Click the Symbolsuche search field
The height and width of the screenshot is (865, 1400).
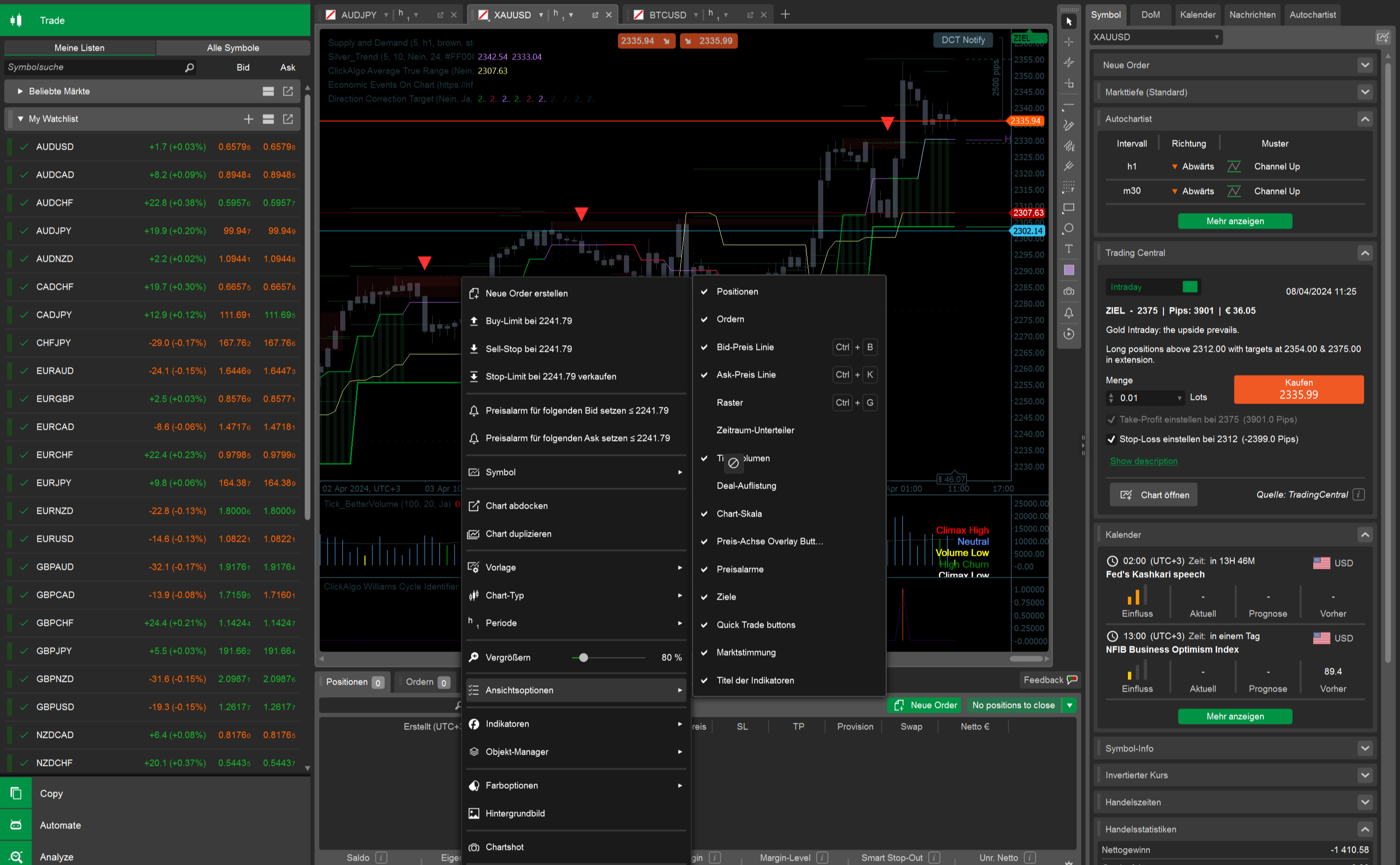click(x=101, y=68)
